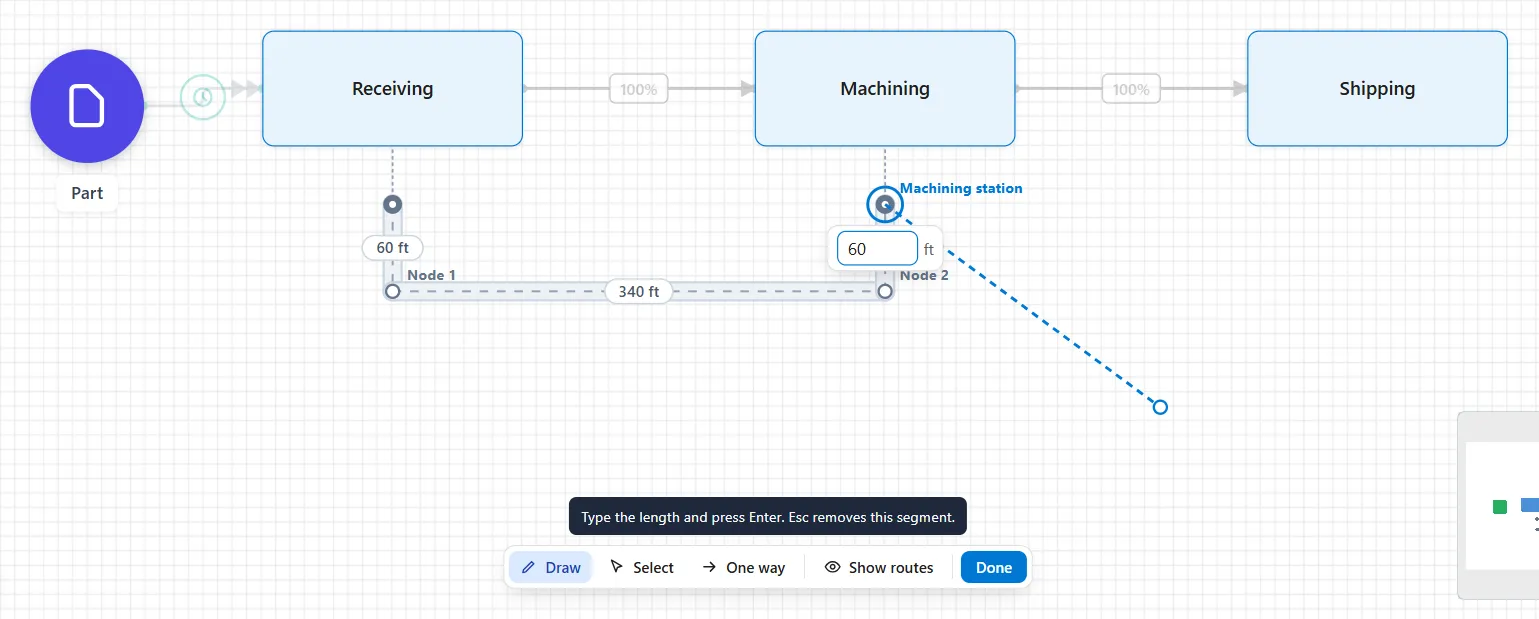Click the Machining station label text
Viewport: 1539px width, 619px height.
pyautogui.click(x=961, y=188)
